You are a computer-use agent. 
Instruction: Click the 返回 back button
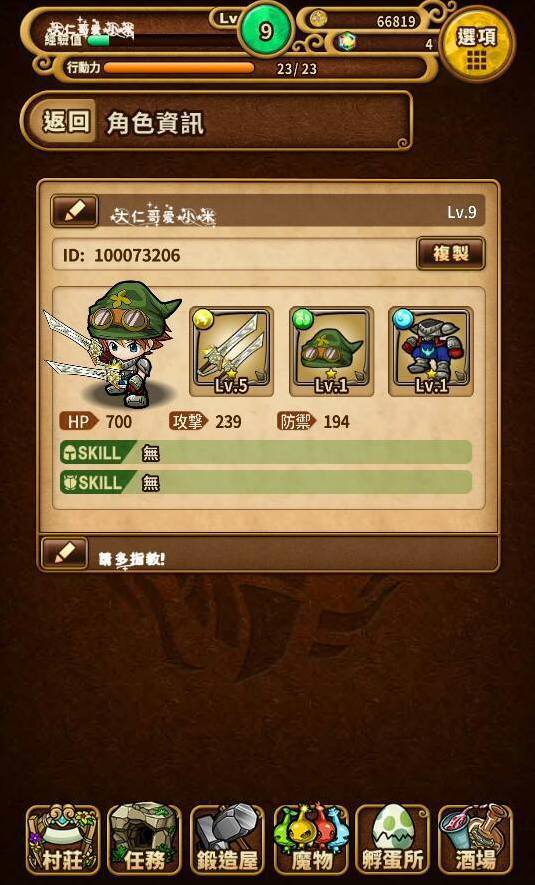[x=66, y=121]
